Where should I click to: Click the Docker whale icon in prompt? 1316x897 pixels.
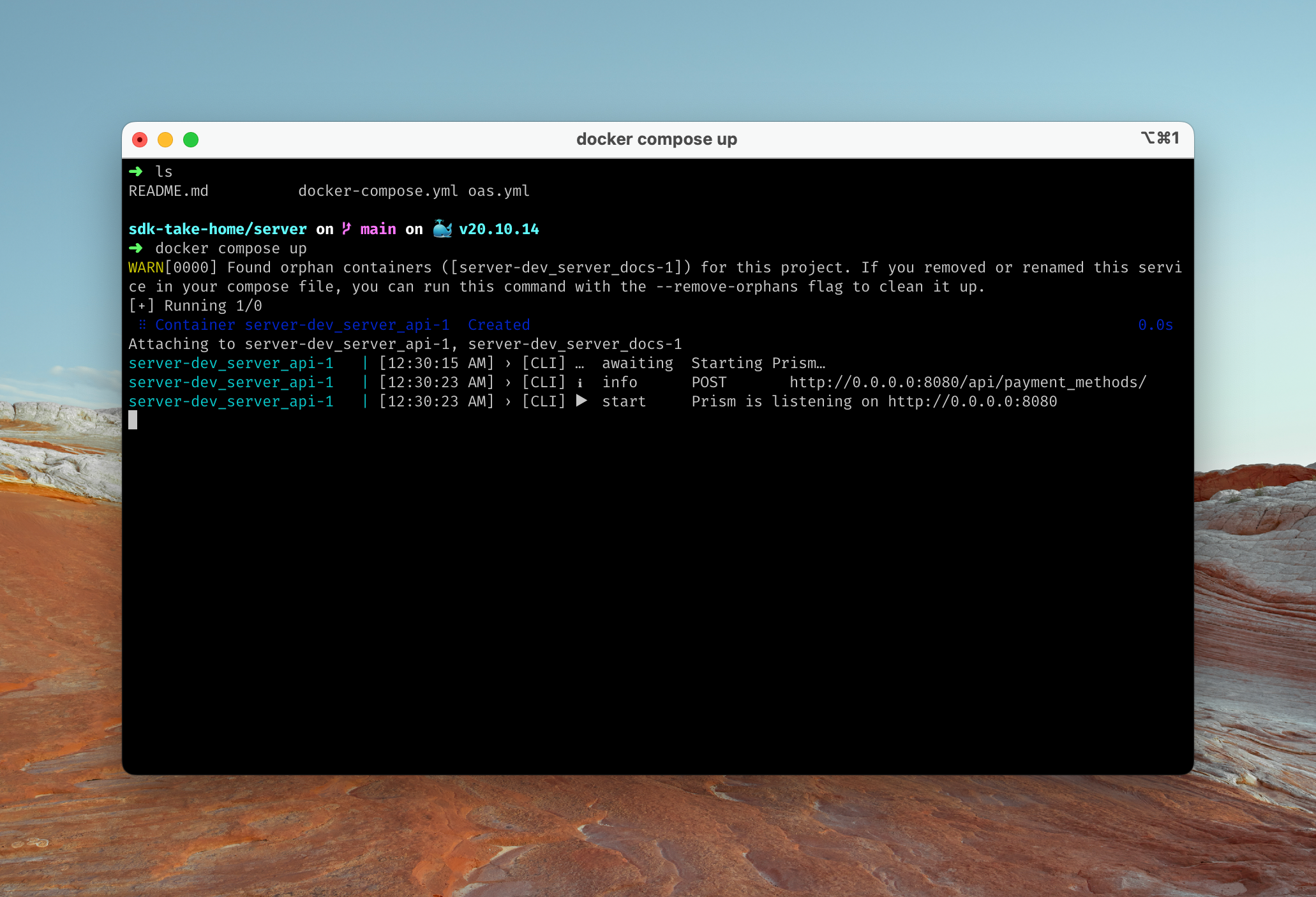(442, 229)
